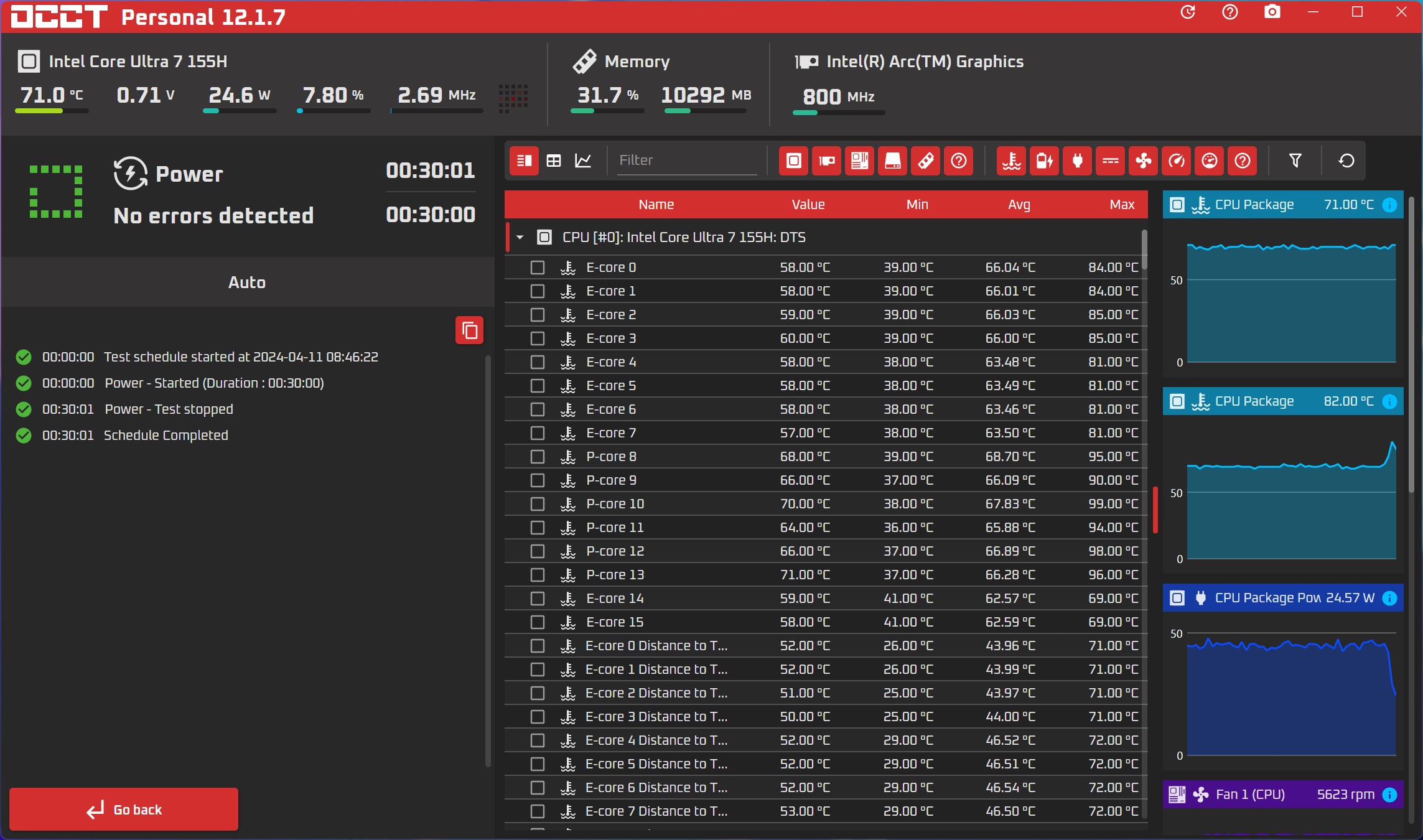
Task: Click the memory 31.7 % usage bar
Action: (x=607, y=111)
